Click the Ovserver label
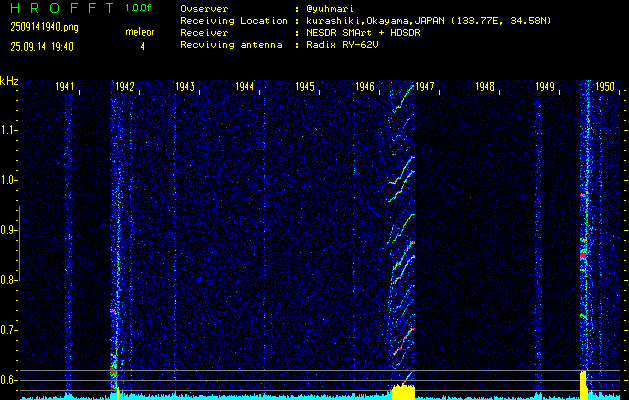The image size is (629, 400). coord(204,9)
